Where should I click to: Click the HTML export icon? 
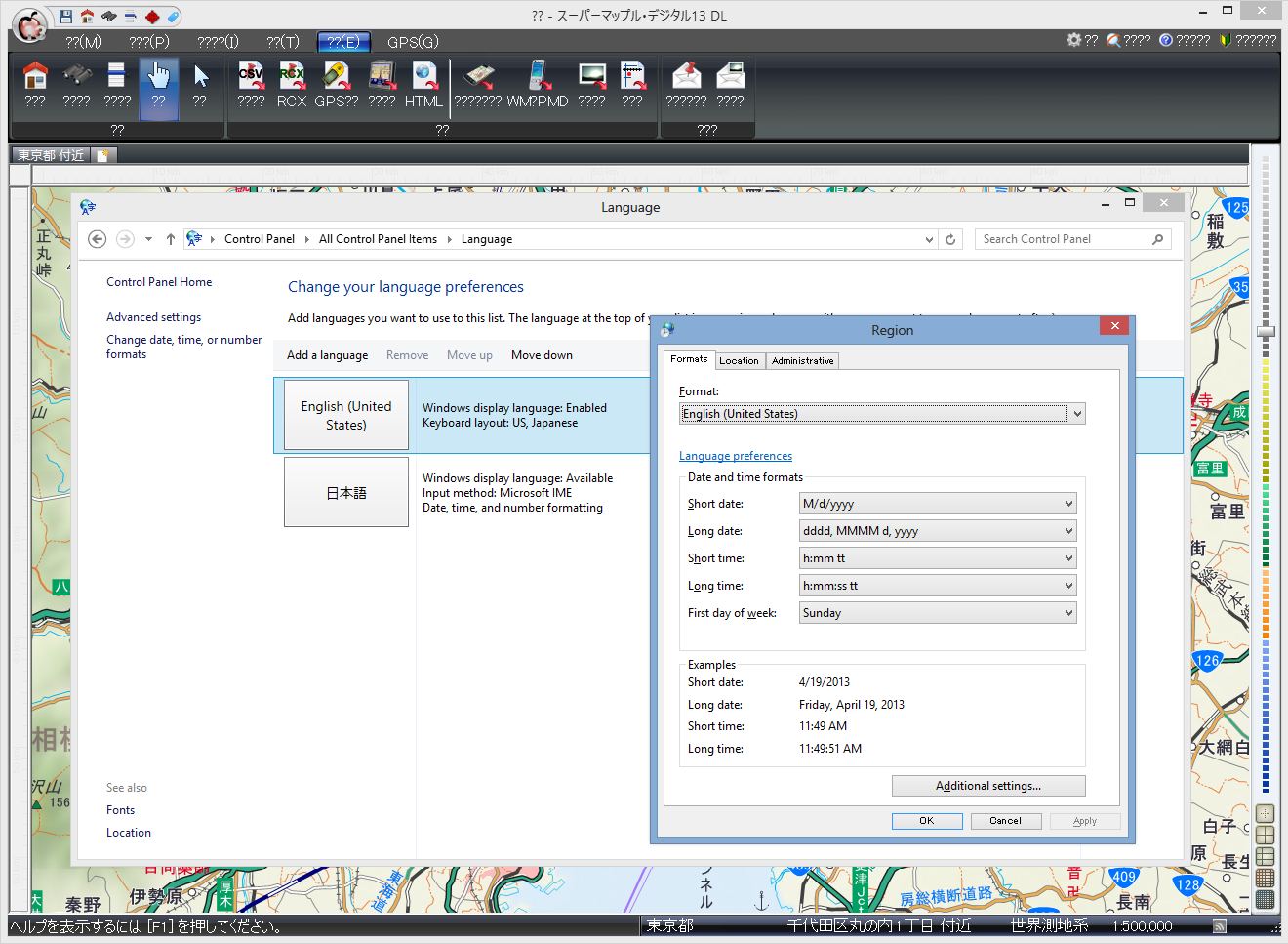tap(424, 75)
